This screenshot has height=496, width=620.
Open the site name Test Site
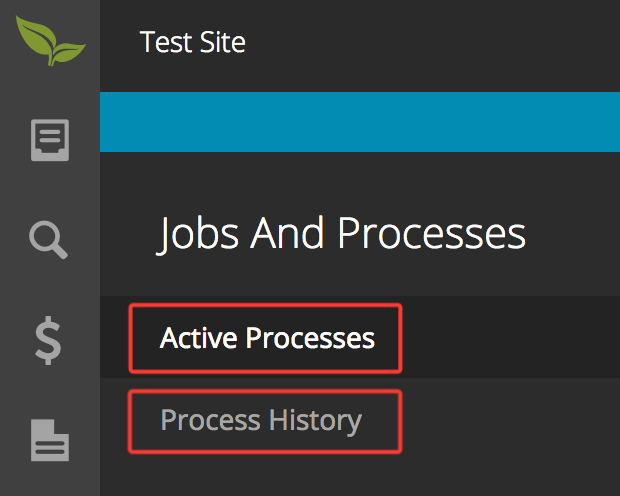pyautogui.click(x=193, y=42)
